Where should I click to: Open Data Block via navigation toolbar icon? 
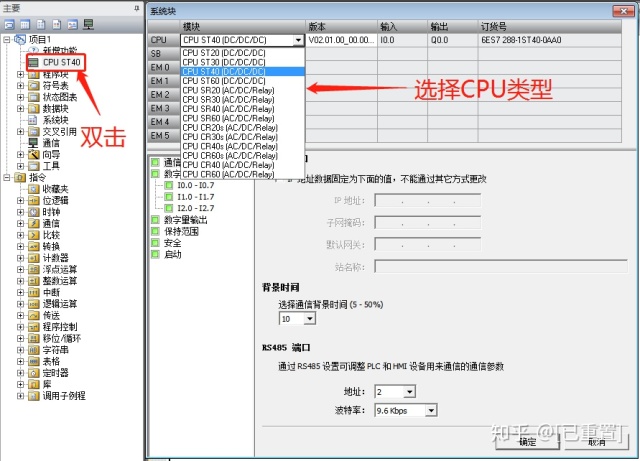point(41,25)
